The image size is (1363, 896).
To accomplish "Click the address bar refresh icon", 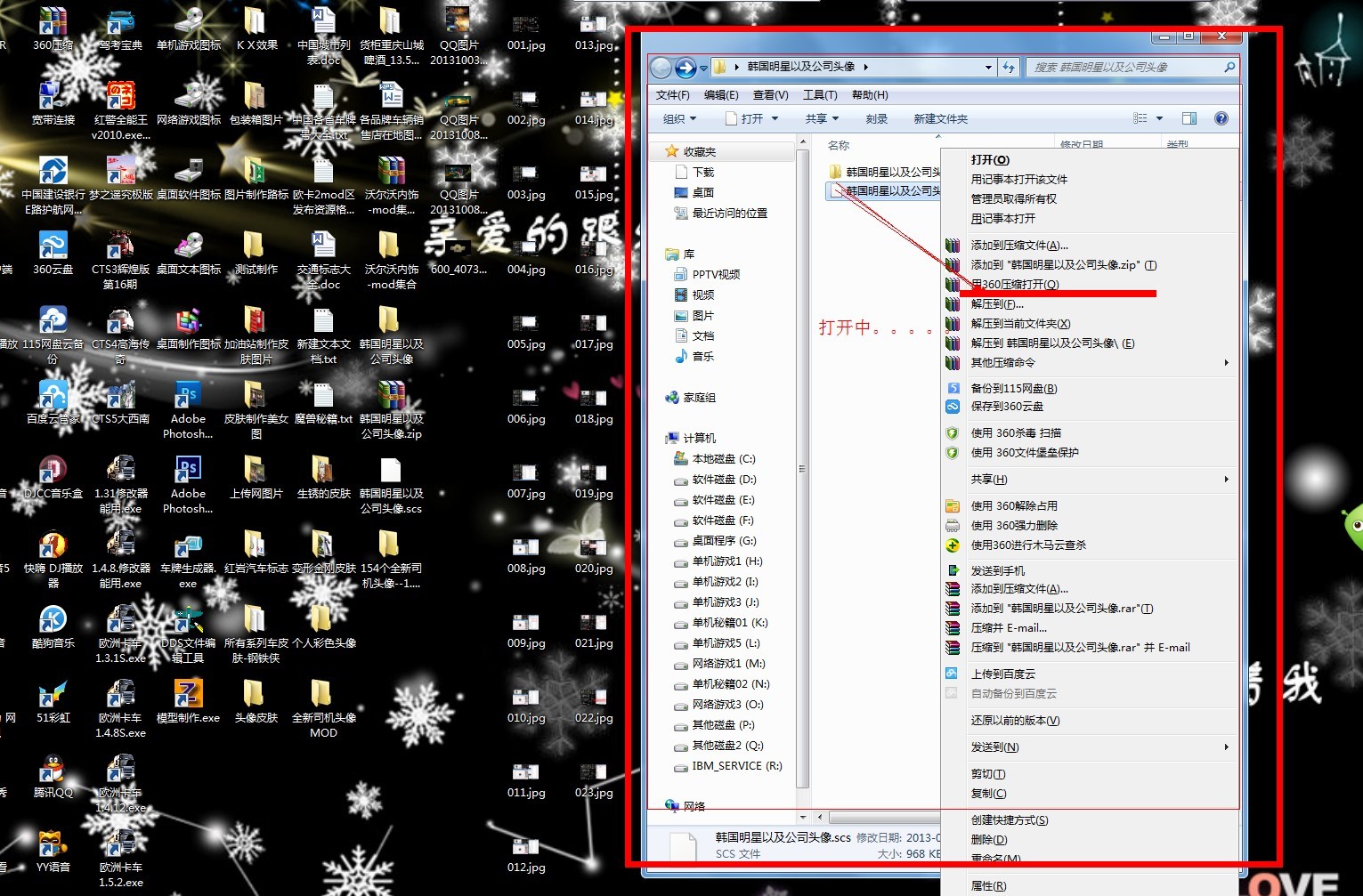I will (x=1009, y=67).
